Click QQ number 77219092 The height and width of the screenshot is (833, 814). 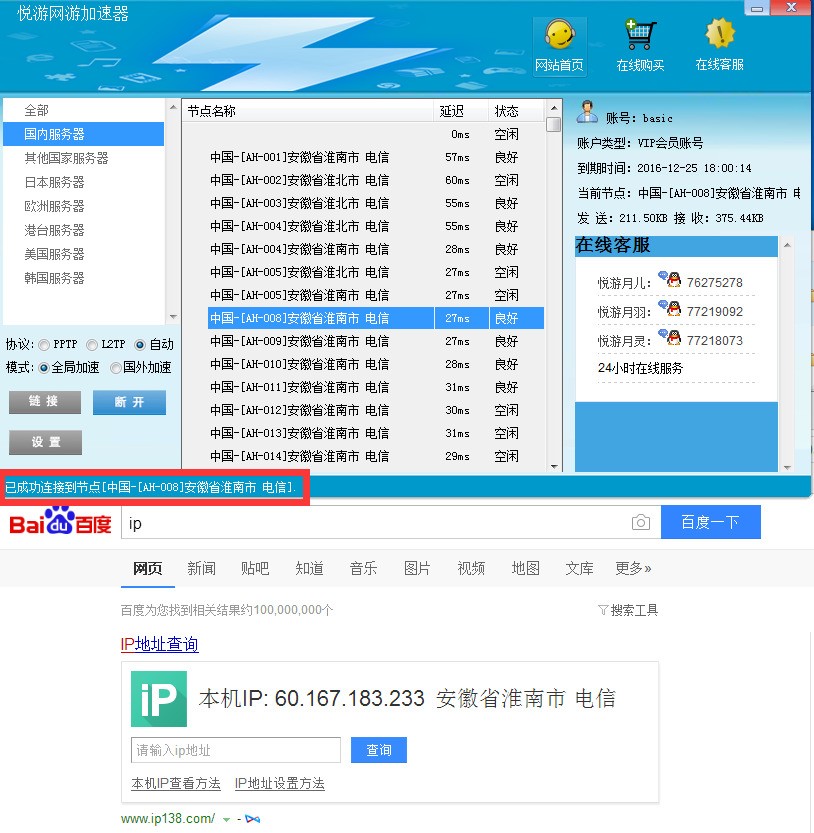715,311
